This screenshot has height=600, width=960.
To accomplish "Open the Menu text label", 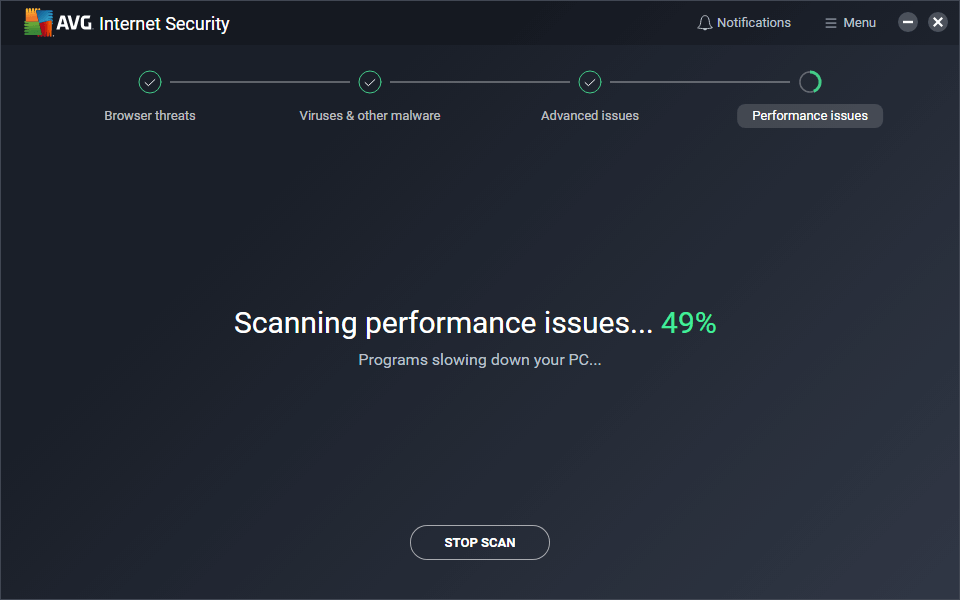I will click(x=859, y=23).
